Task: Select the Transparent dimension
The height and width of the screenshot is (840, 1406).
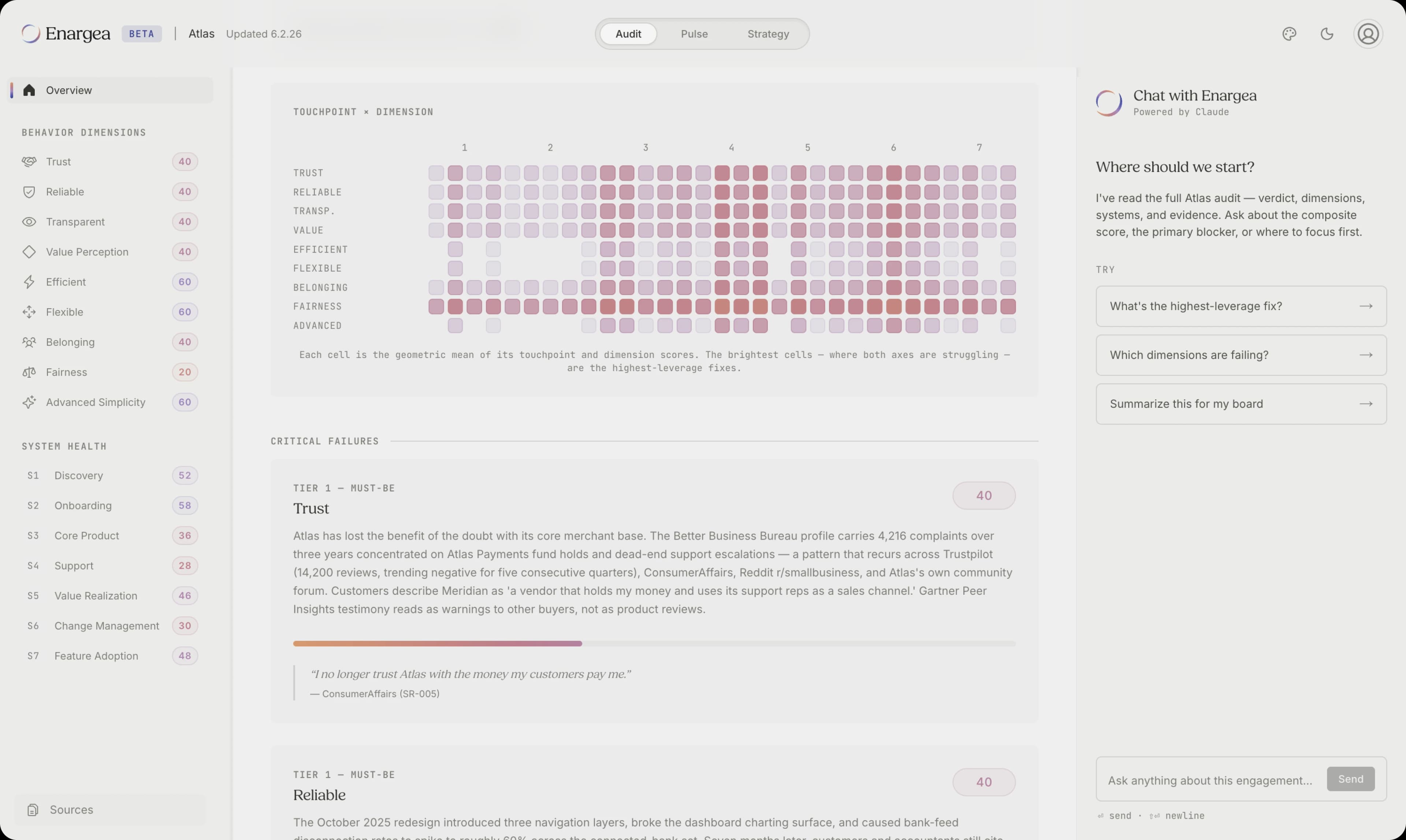Action: (110, 222)
